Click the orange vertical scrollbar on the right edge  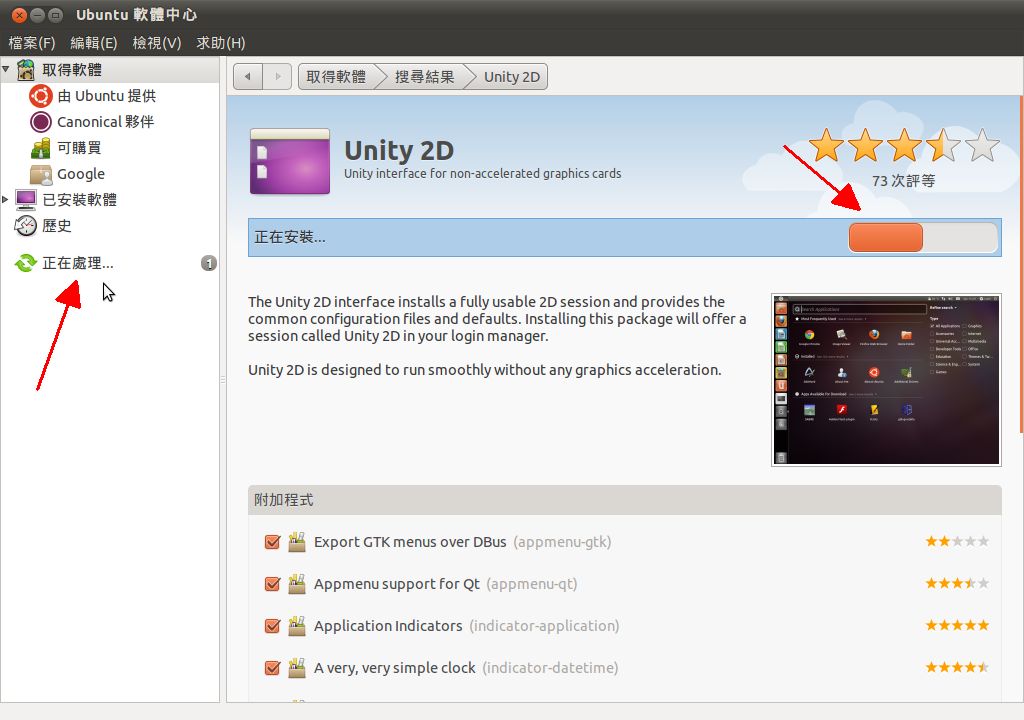tap(1021, 265)
